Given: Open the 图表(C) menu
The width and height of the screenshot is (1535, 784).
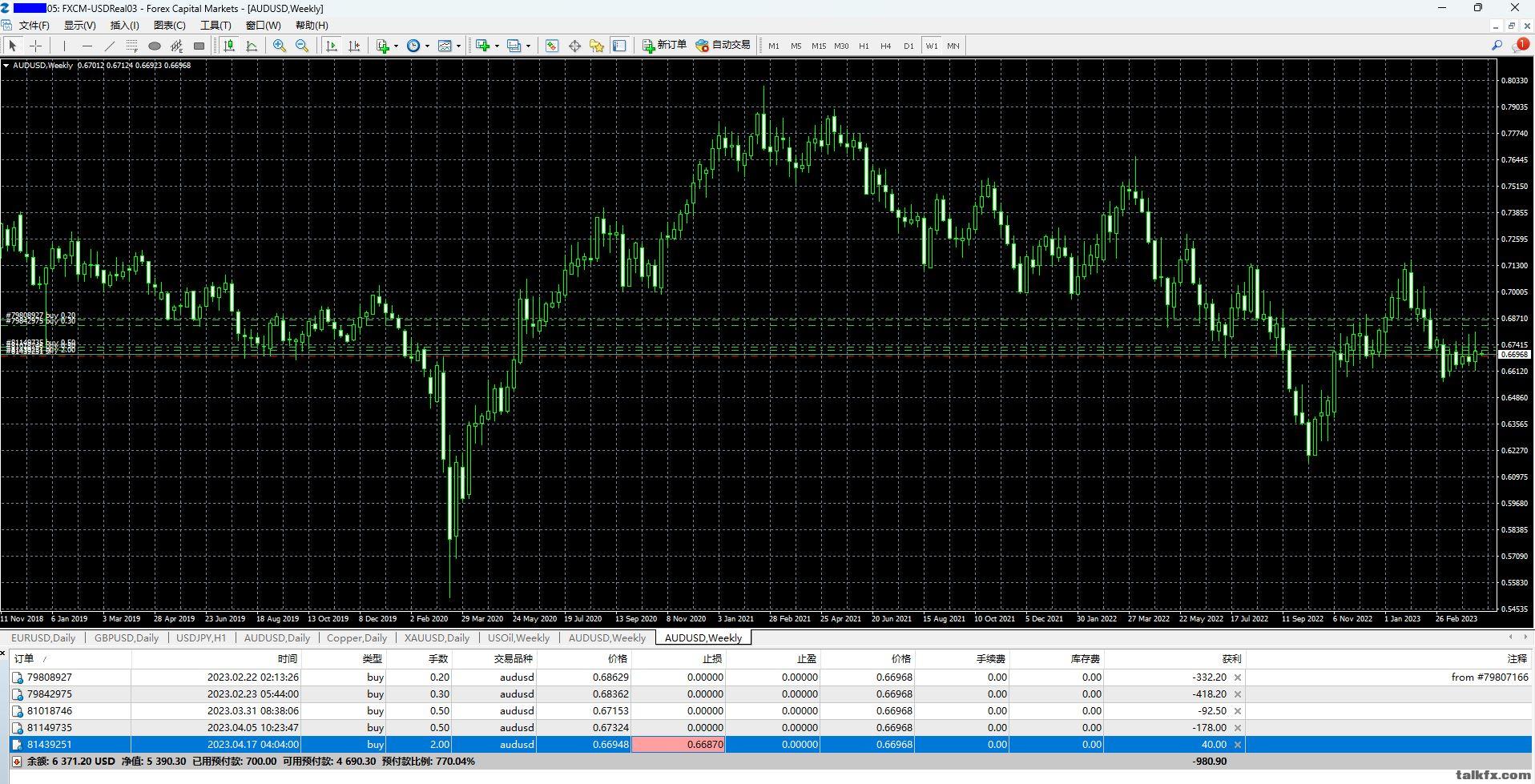Looking at the screenshot, I should (169, 25).
